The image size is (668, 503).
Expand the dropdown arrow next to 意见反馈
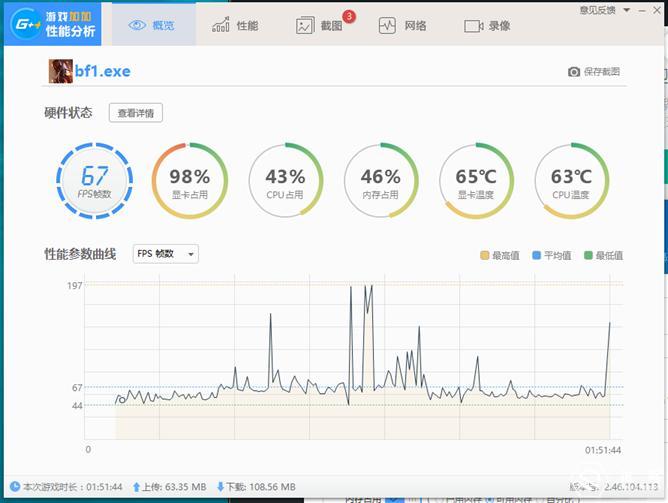click(x=627, y=10)
